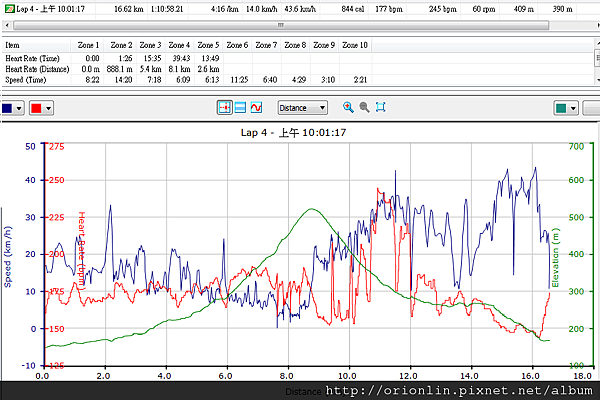Click the zone table scroll up arrow
Image resolution: width=600 pixels, height=400 pixels.
coord(597,43)
